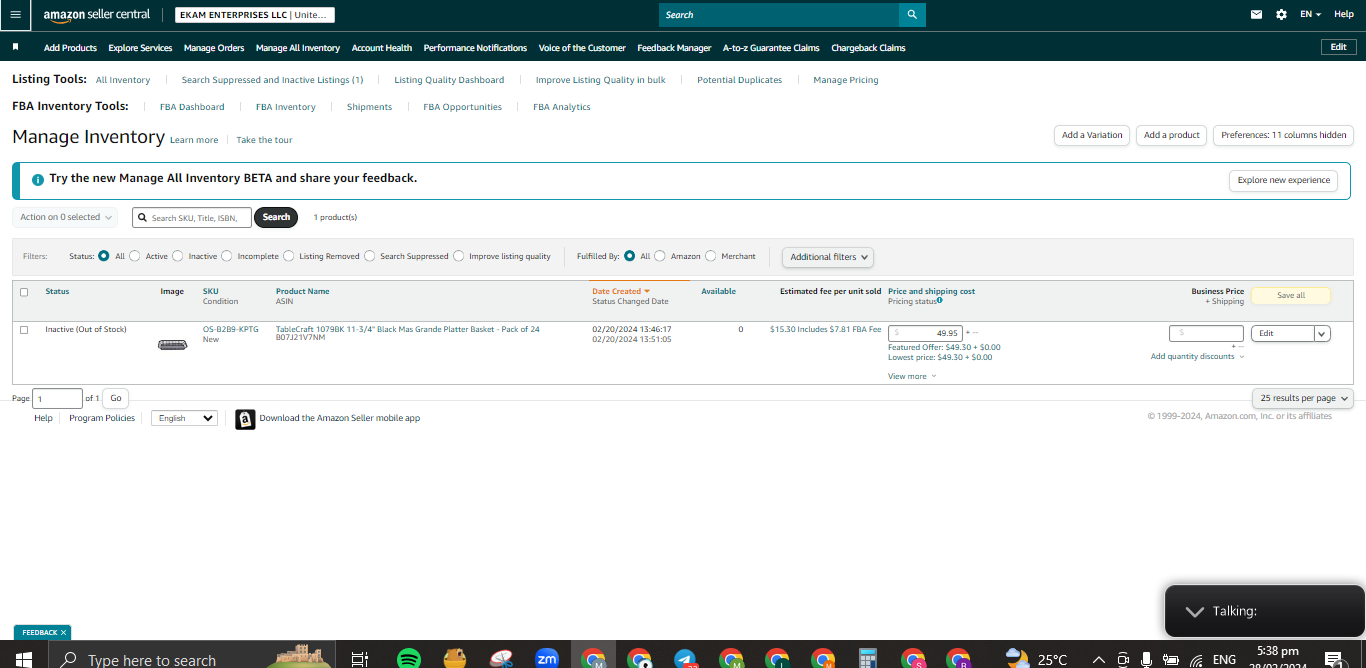
Task: Open the arrow next to Edit button
Action: [x=1322, y=334]
